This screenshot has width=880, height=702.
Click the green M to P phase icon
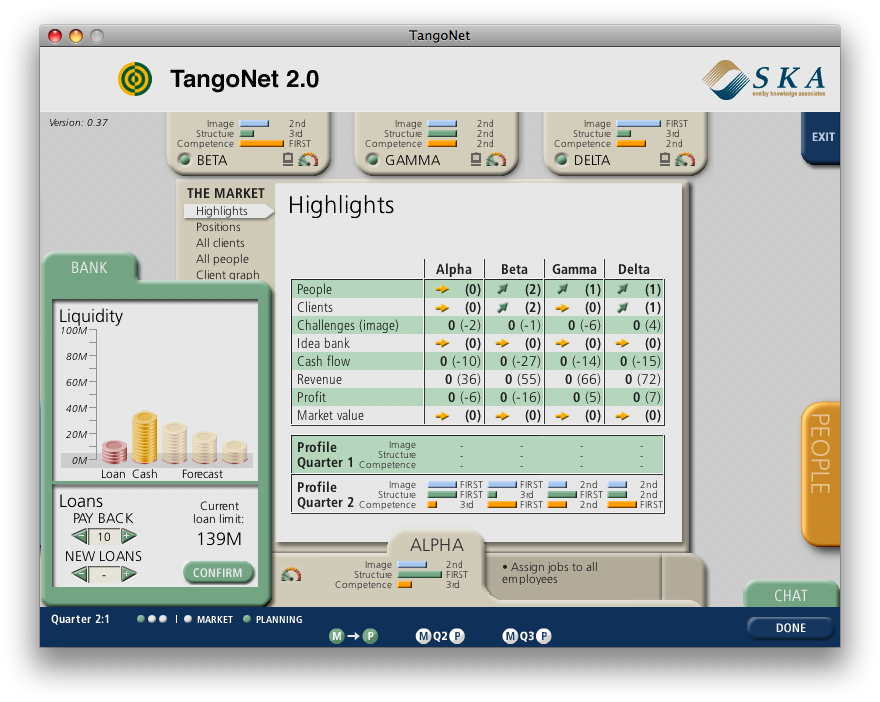(353, 635)
